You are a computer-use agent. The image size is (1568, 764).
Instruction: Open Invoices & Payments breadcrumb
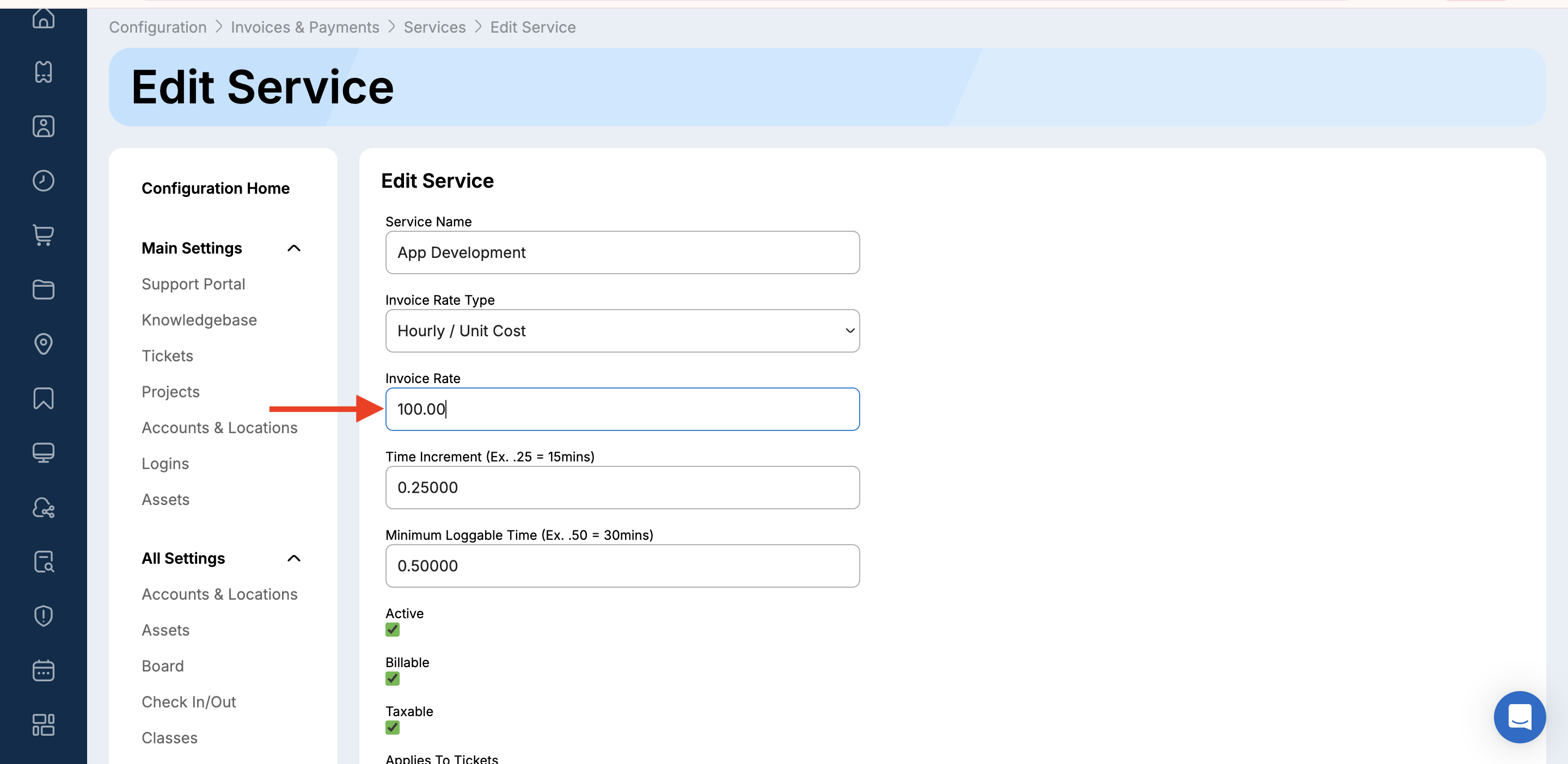pyautogui.click(x=304, y=27)
